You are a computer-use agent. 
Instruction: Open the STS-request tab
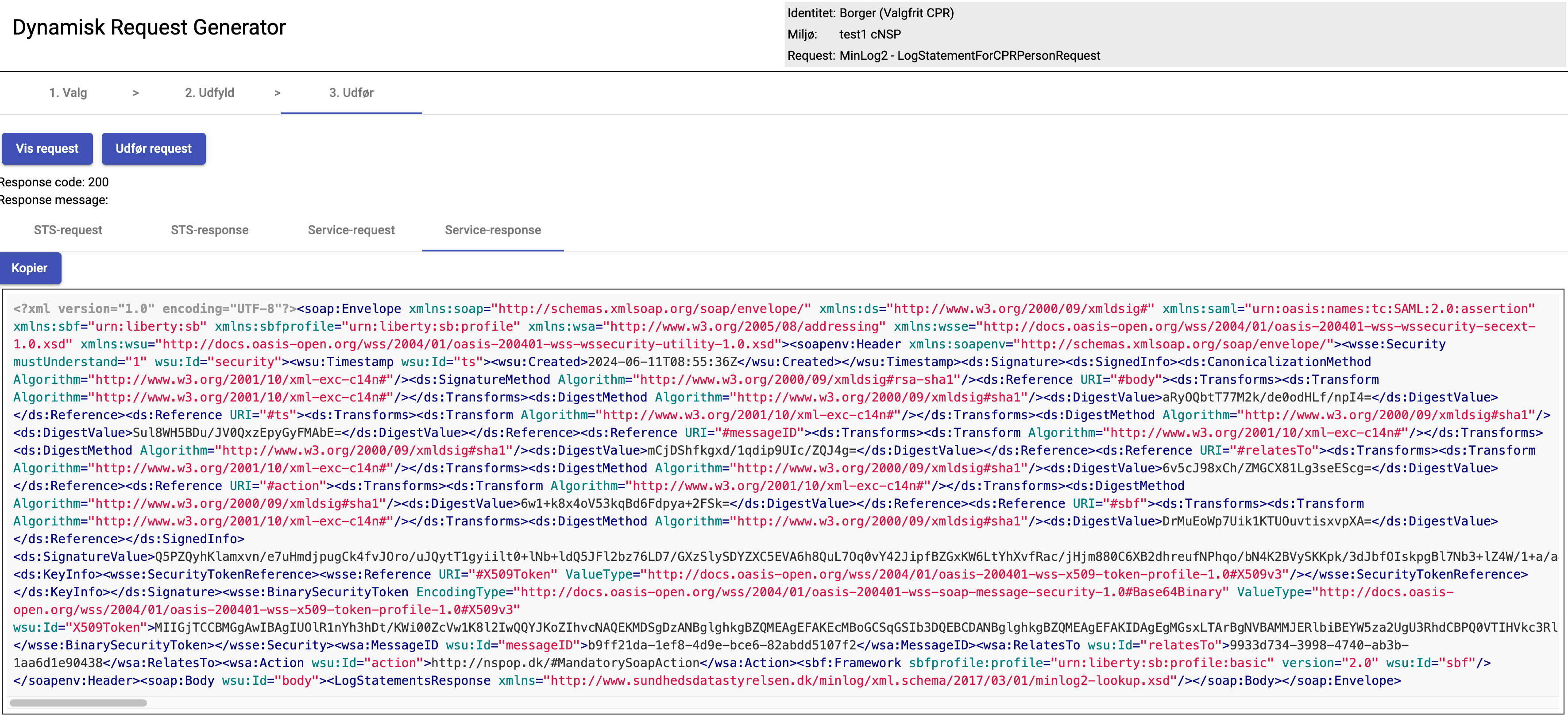coord(68,230)
